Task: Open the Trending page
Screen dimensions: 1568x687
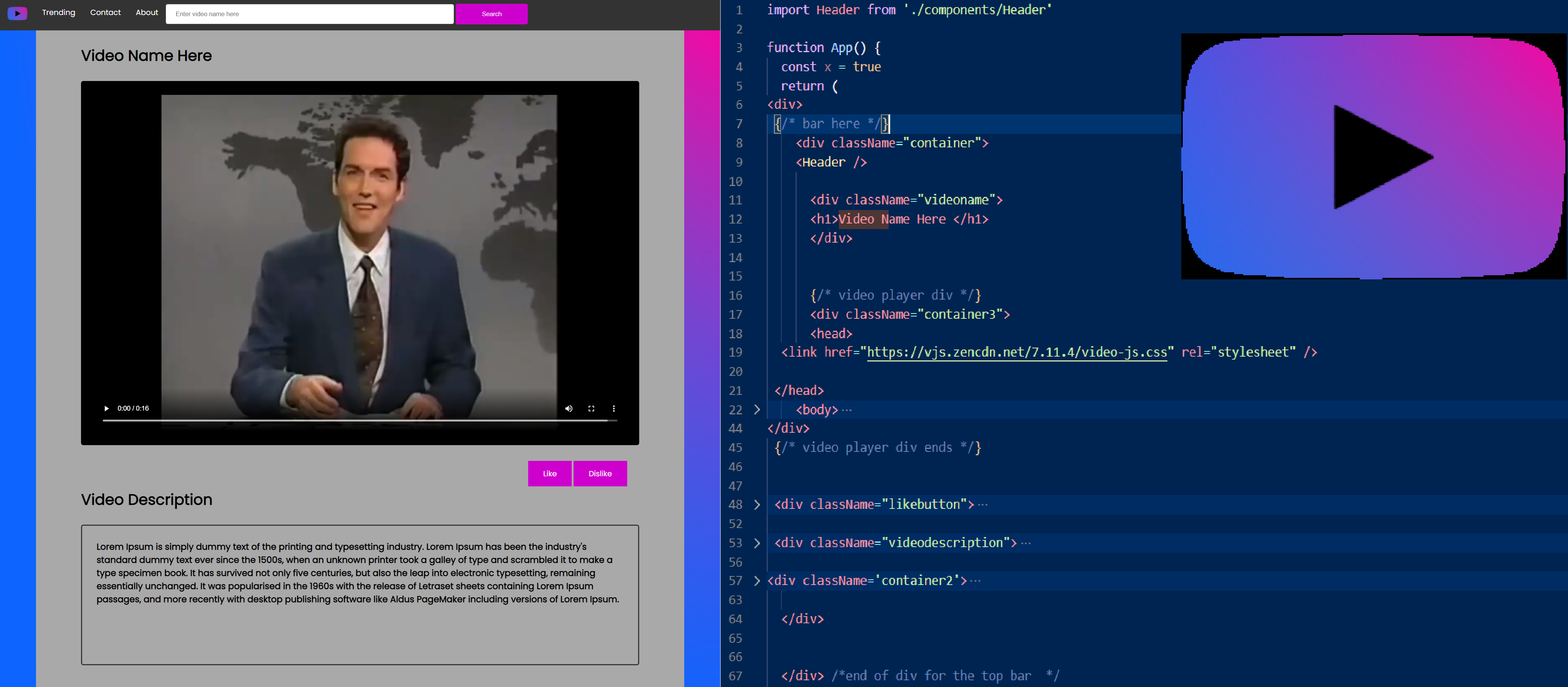Action: 59,12
